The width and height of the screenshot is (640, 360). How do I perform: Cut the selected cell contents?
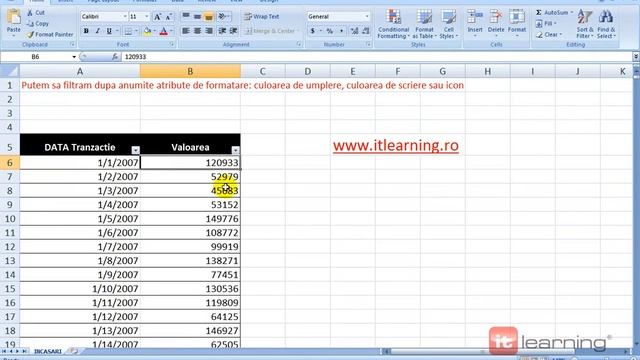click(36, 13)
